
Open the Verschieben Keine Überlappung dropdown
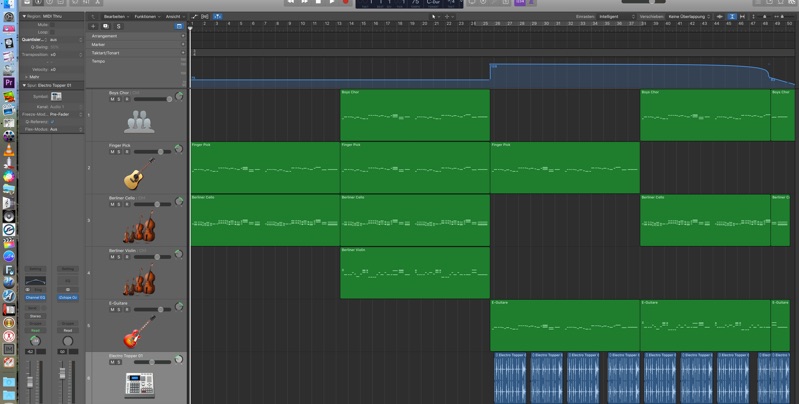688,17
